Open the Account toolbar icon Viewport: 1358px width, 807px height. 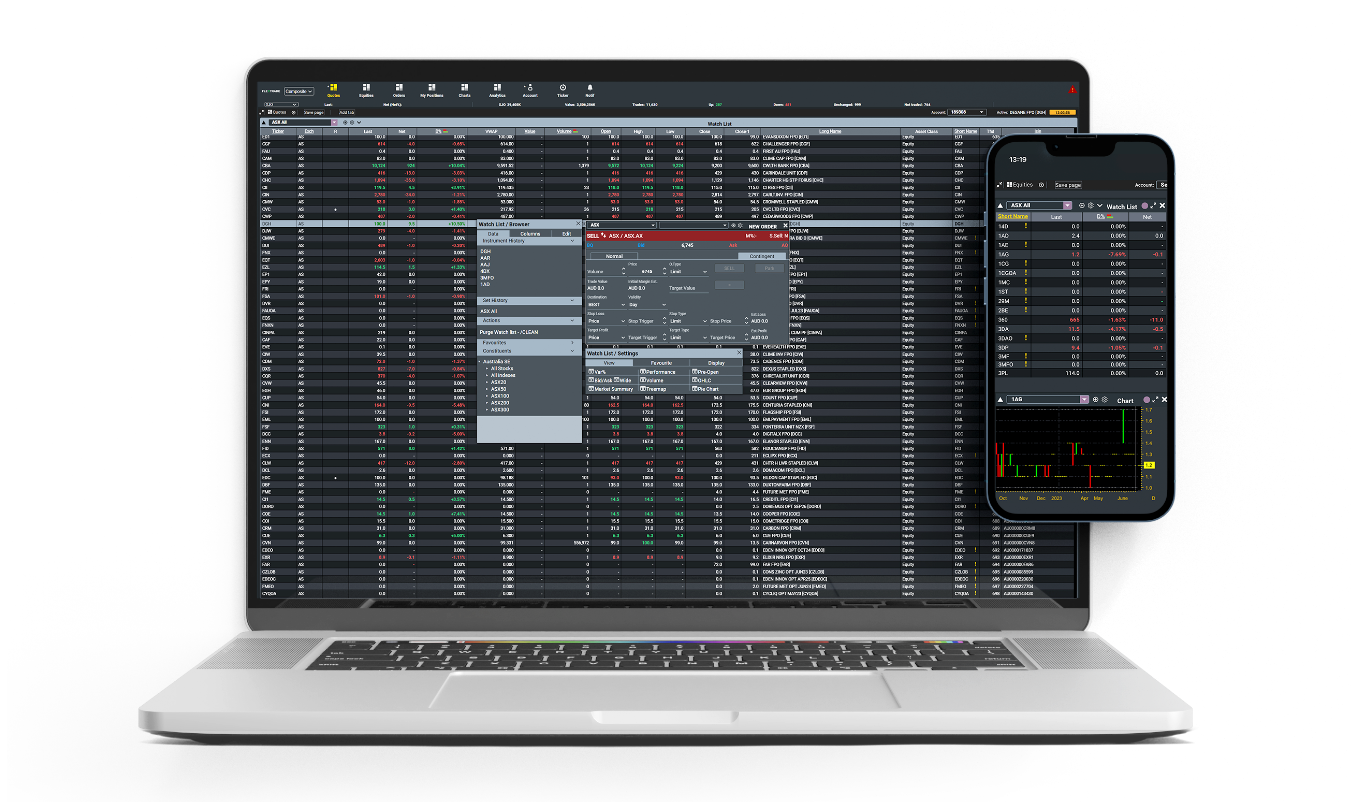point(530,86)
